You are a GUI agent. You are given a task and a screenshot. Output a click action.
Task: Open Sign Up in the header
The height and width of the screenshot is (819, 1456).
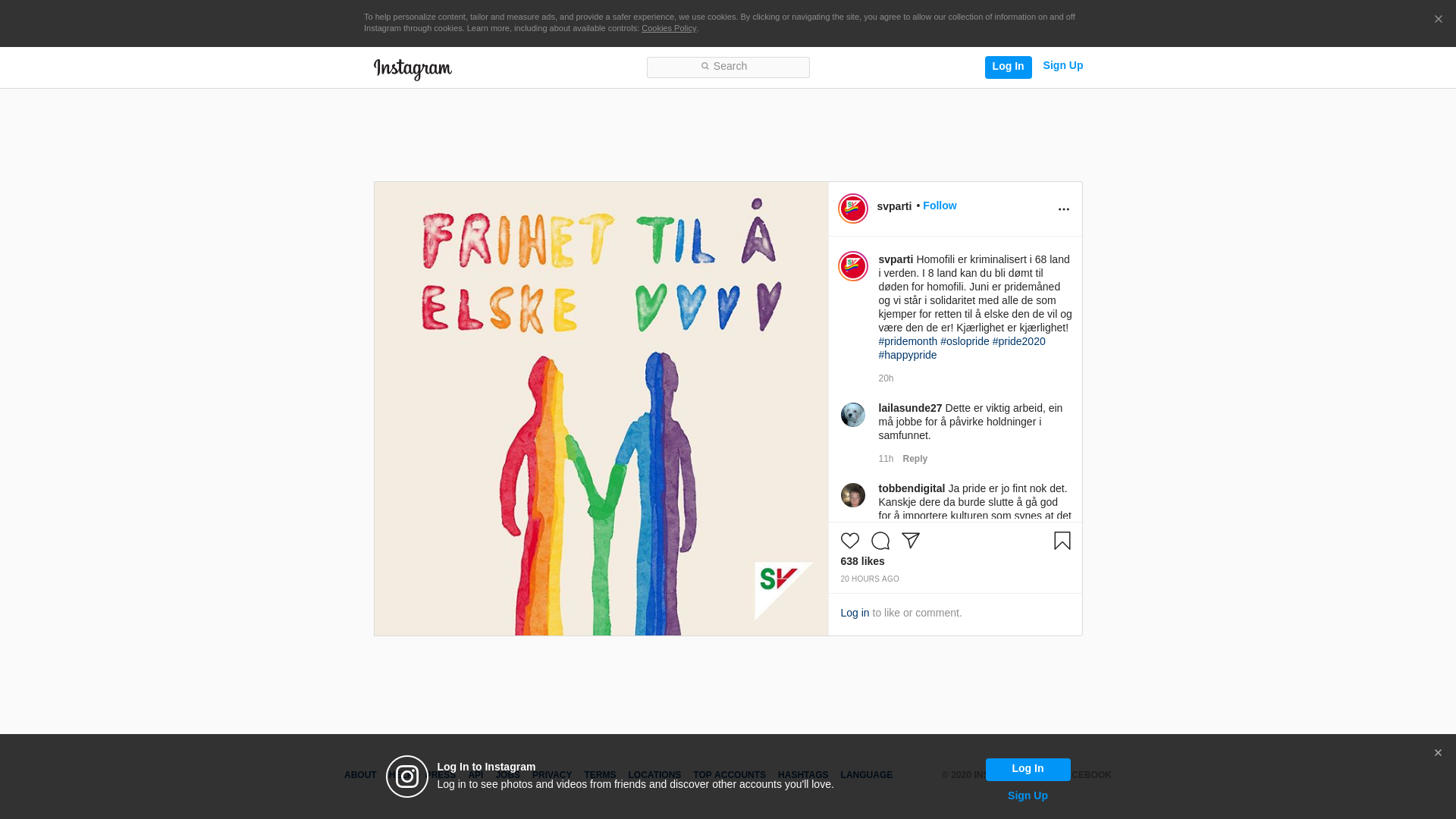tap(1062, 65)
